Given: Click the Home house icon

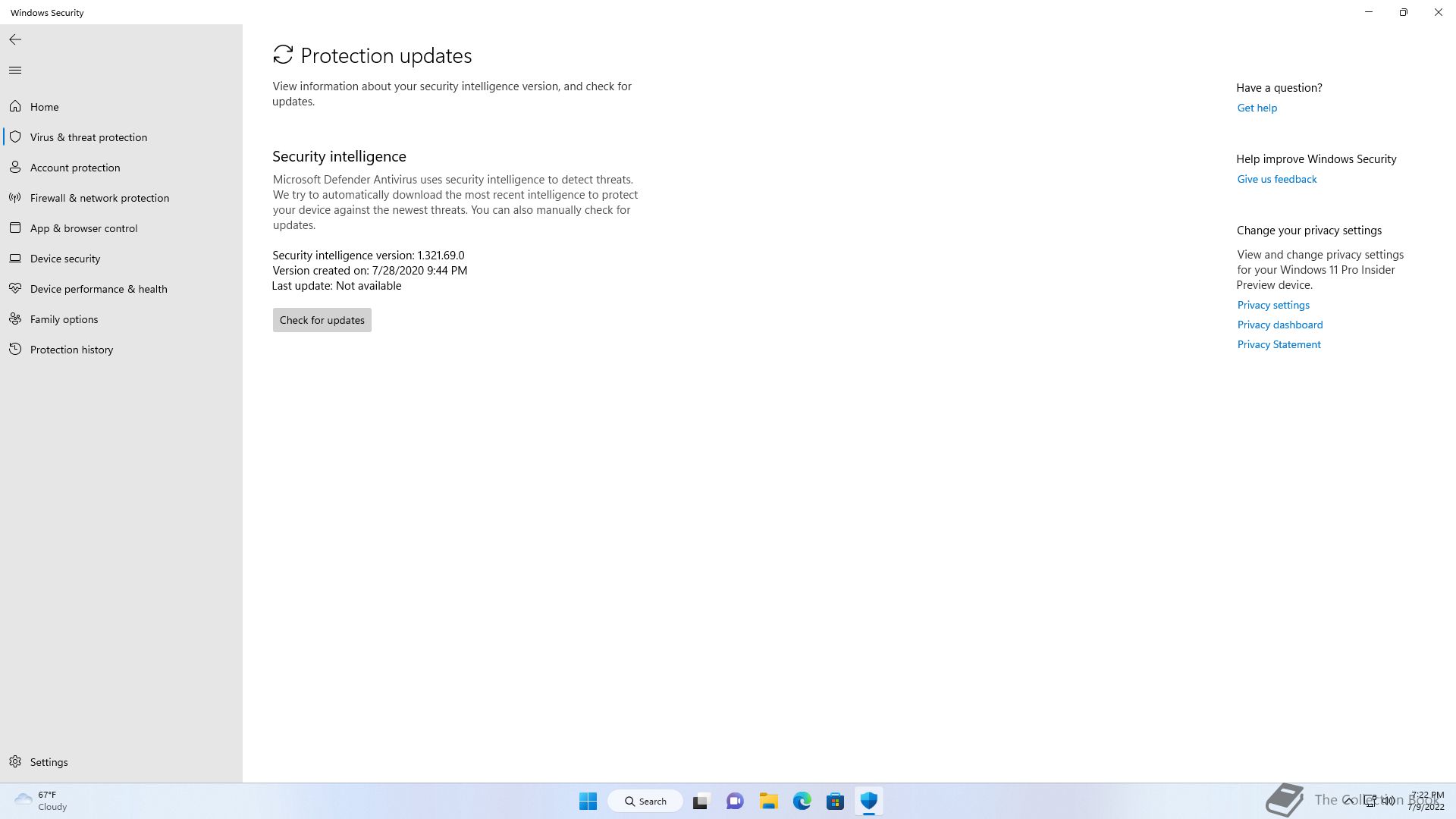Looking at the screenshot, I should click(15, 107).
